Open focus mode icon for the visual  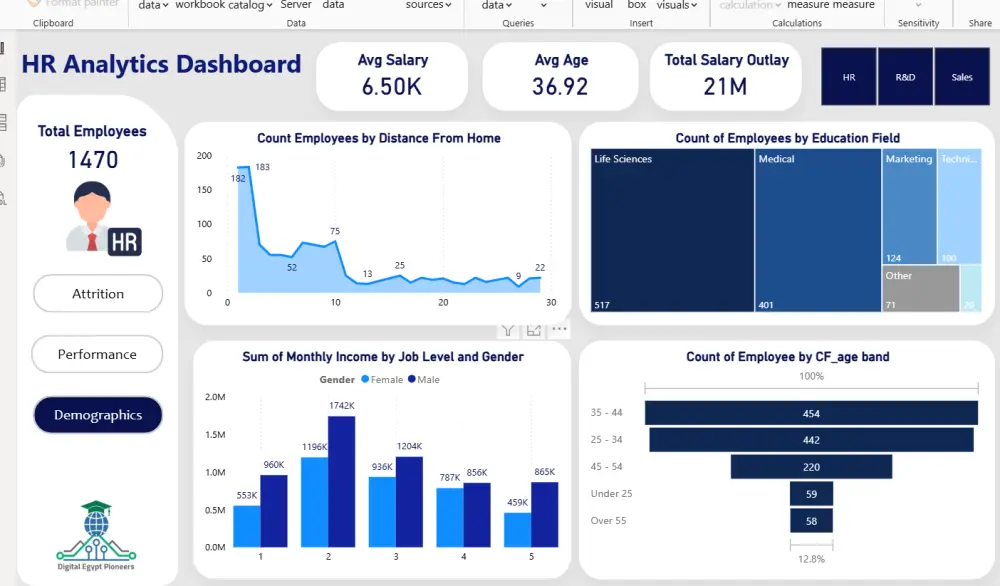[x=534, y=330]
